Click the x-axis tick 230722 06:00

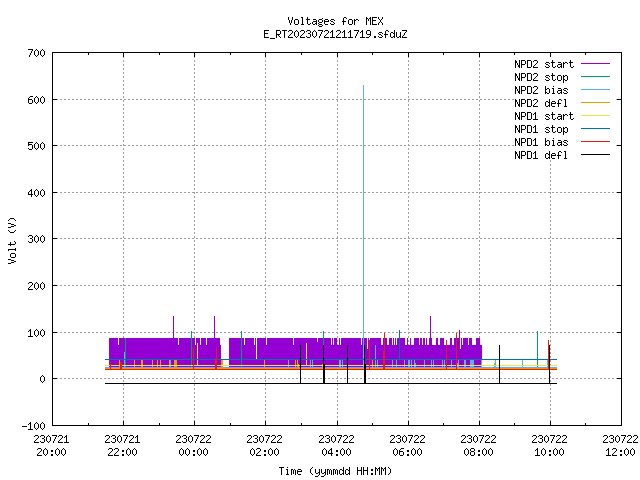point(407,446)
